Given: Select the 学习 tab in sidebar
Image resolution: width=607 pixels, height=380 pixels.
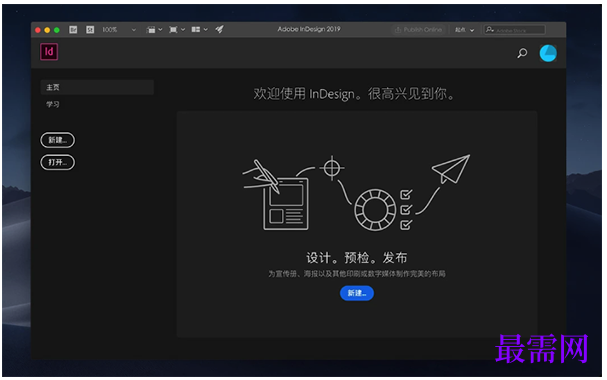Looking at the screenshot, I should click(x=53, y=104).
